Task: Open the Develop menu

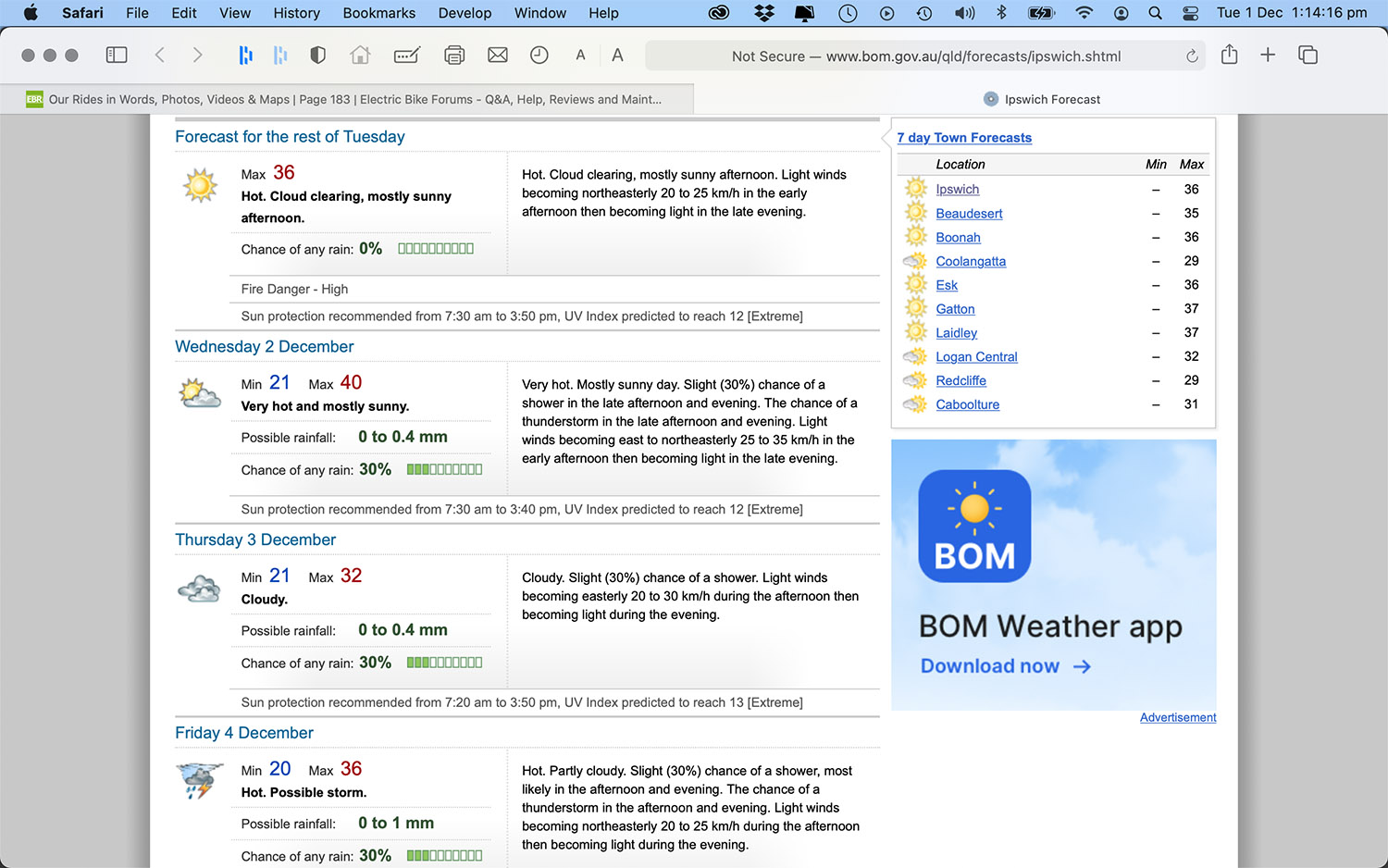Action: (465, 13)
